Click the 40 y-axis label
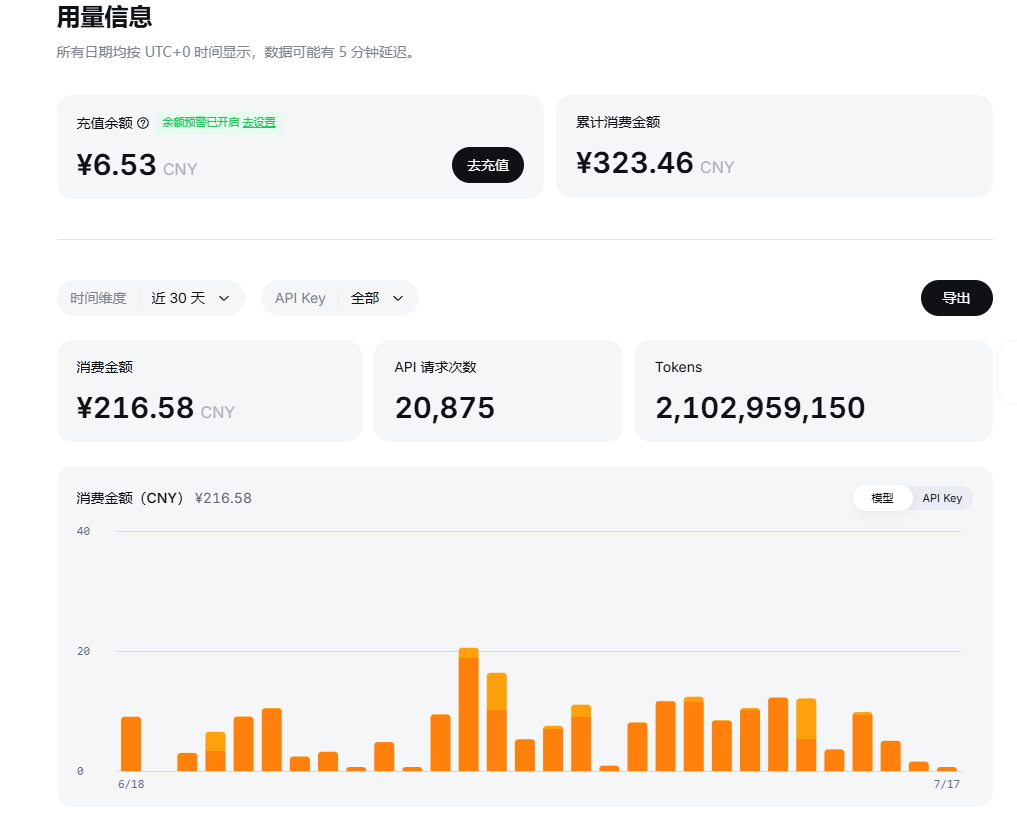Image resolution: width=1017 pixels, height=823 pixels. [x=84, y=531]
